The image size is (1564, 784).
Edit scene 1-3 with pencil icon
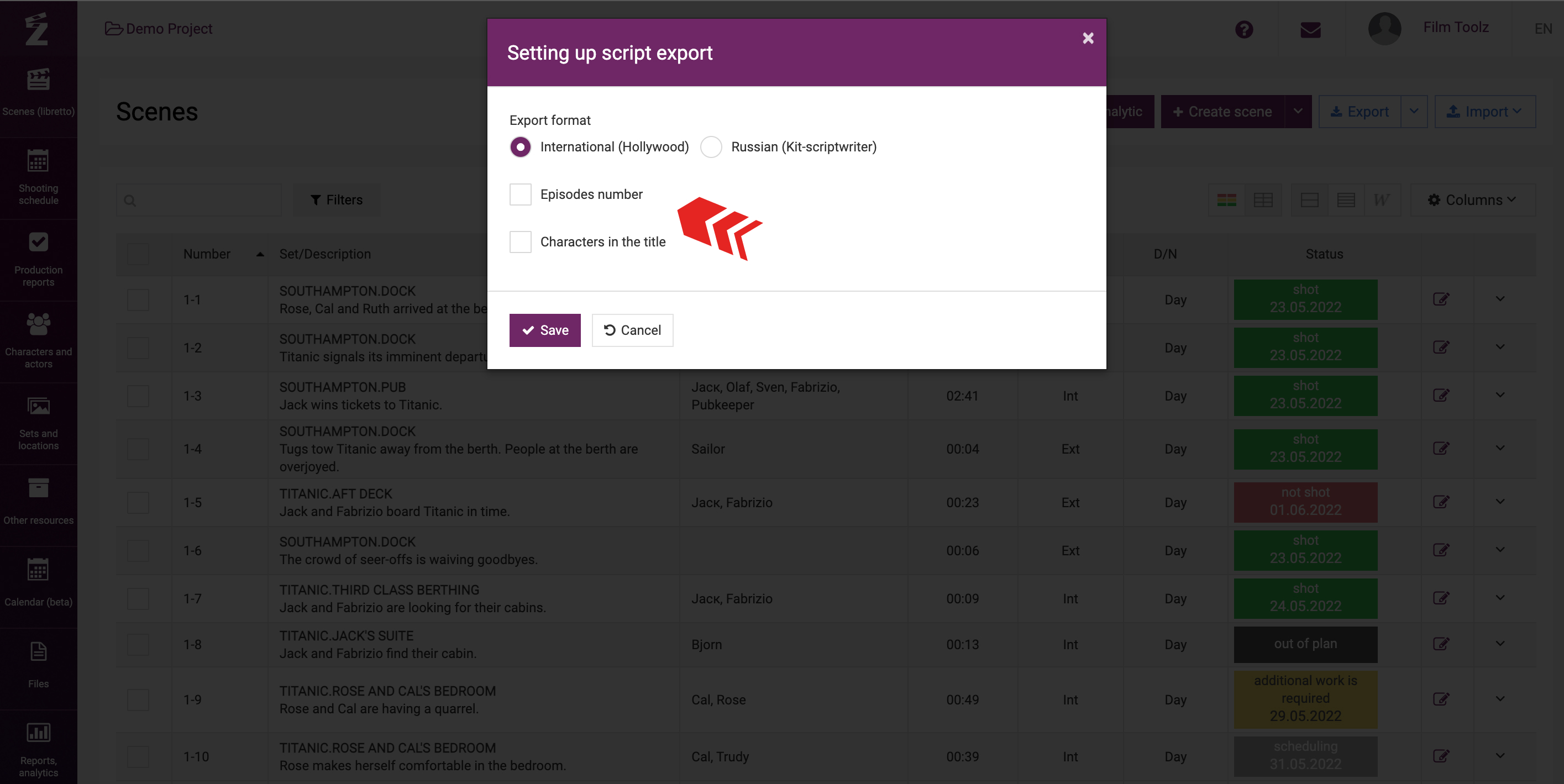click(1441, 396)
